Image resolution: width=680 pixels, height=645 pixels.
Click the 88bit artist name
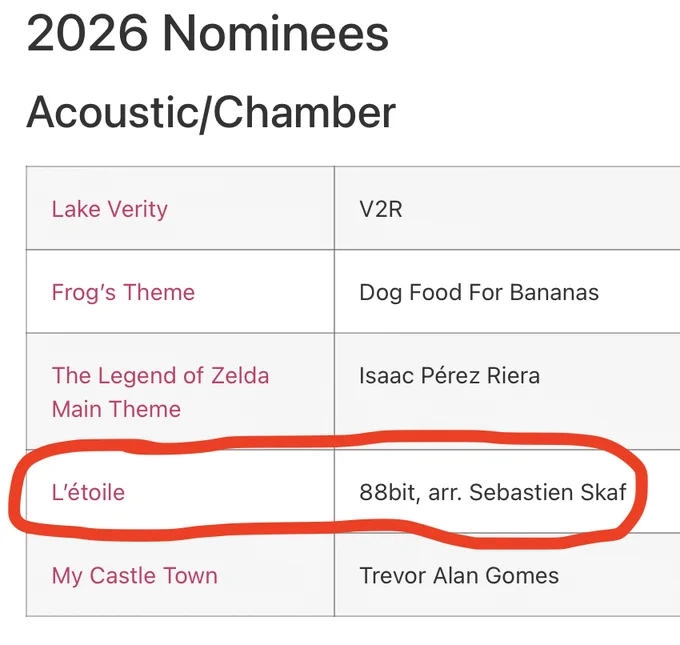click(x=387, y=492)
